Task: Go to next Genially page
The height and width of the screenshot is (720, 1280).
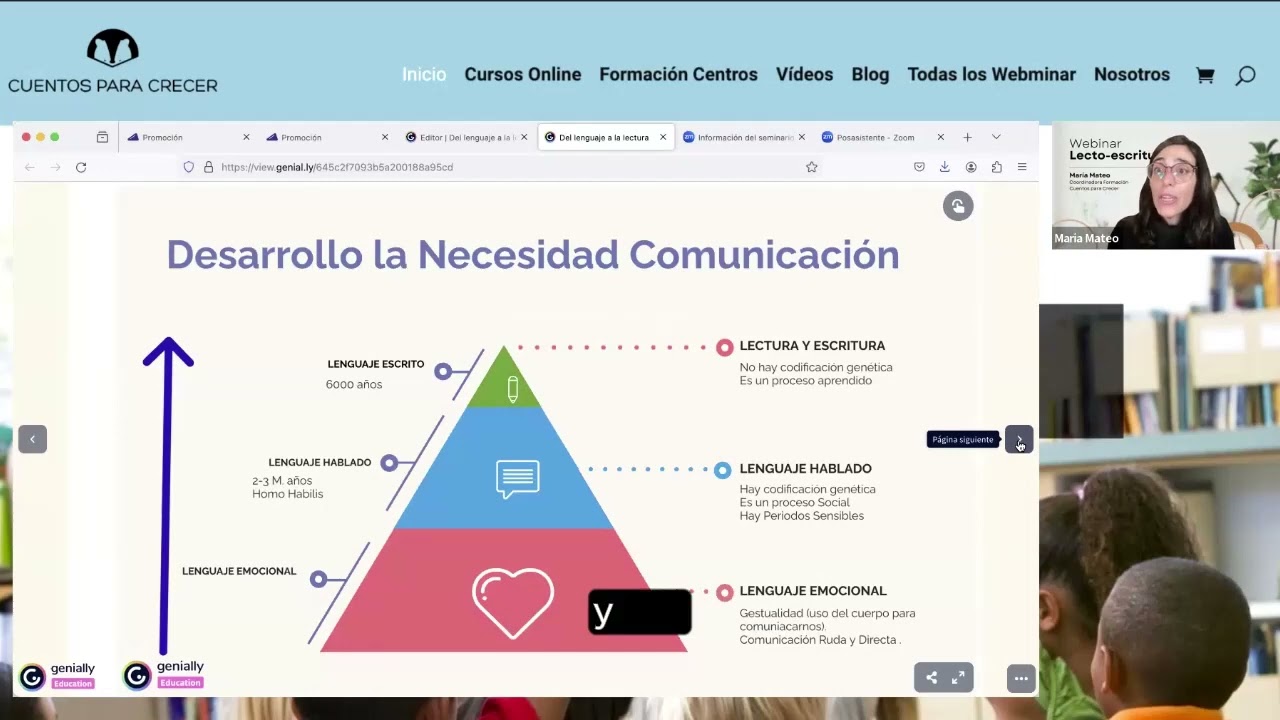Action: click(1019, 439)
